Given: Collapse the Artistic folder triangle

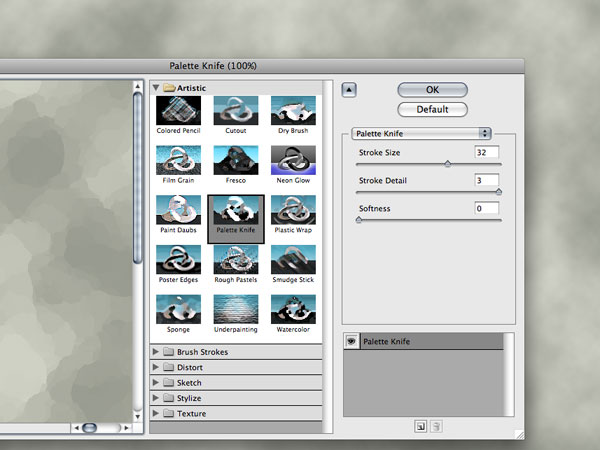Looking at the screenshot, I should (156, 88).
